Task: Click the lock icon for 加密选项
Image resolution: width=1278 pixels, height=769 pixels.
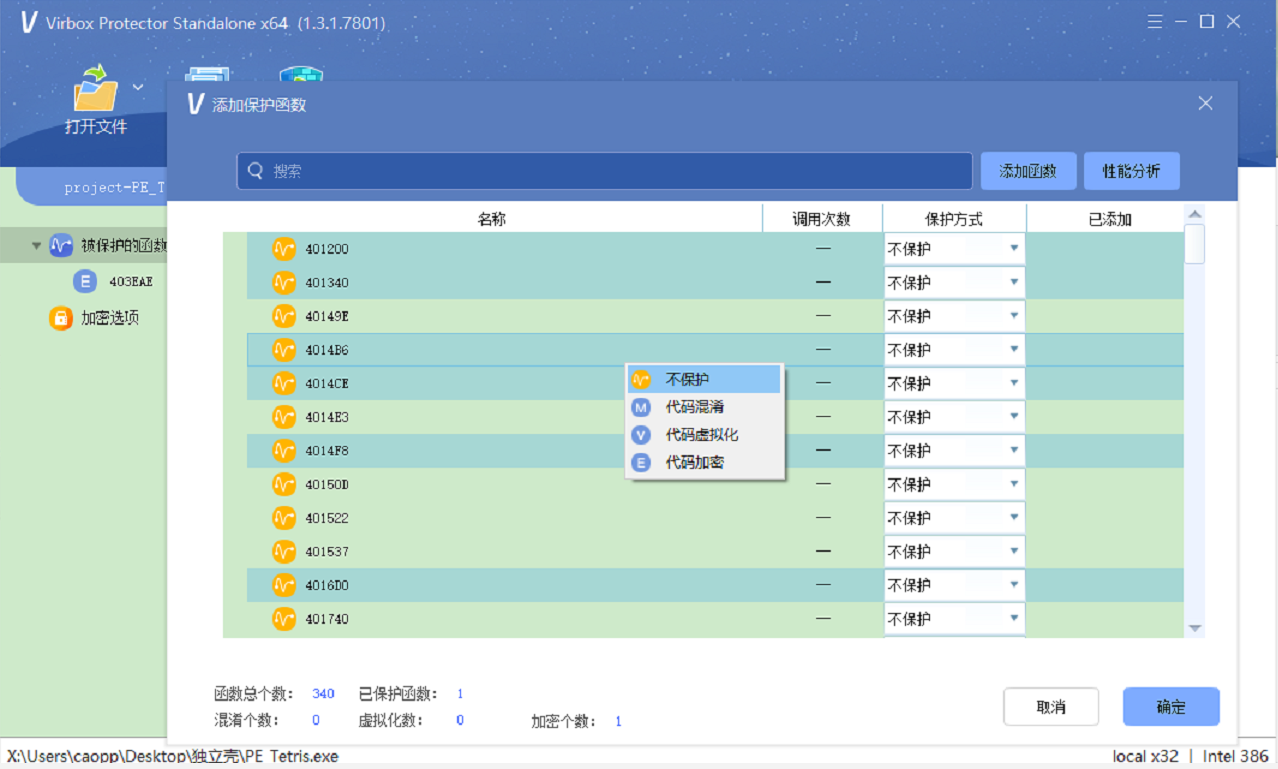Action: click(61, 318)
